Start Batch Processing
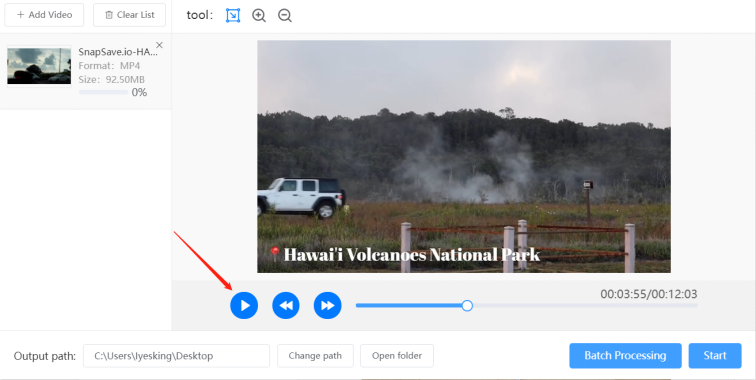 (625, 356)
